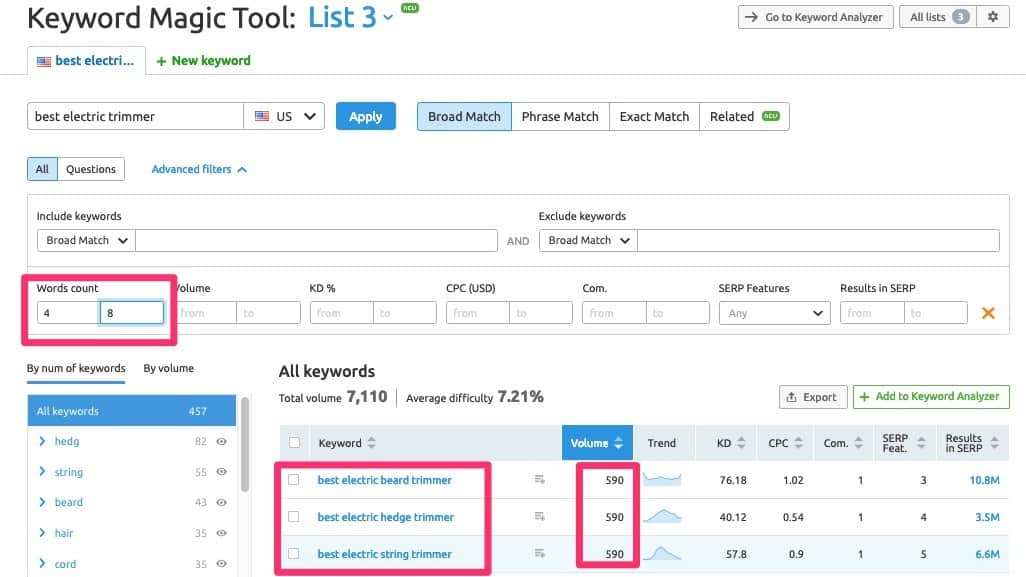
Task: Click the best electric trimmer search field
Action: coord(135,116)
